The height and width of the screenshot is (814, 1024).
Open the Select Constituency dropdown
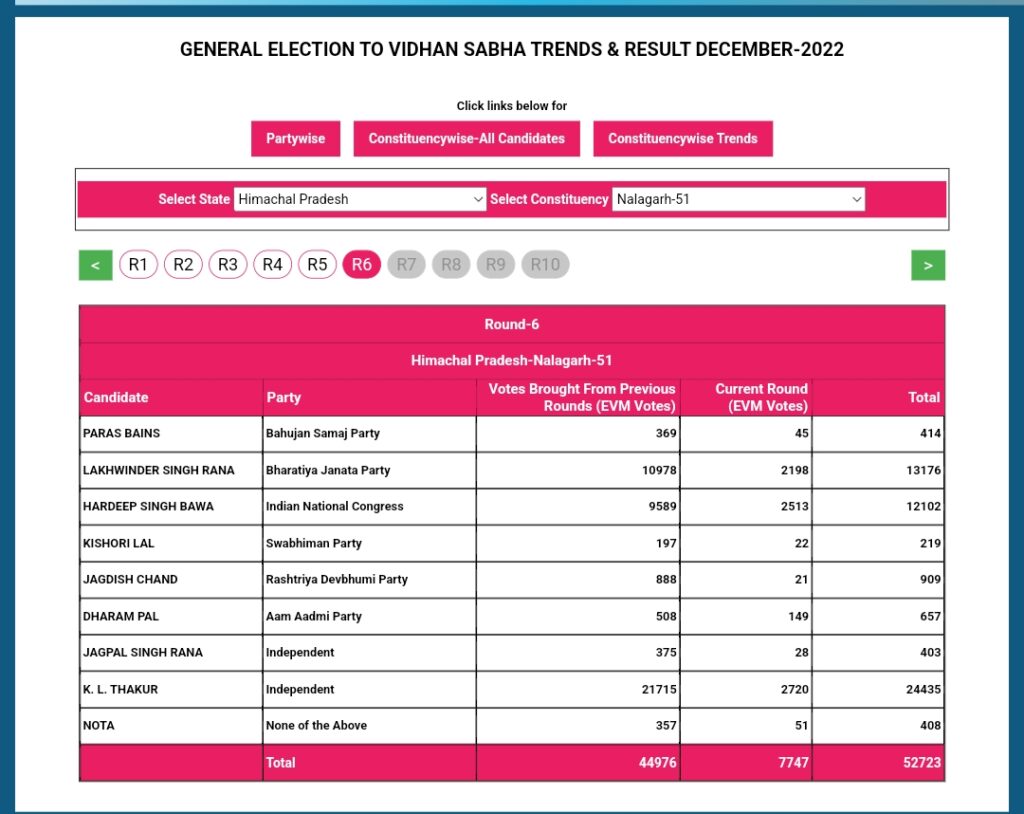click(x=738, y=199)
